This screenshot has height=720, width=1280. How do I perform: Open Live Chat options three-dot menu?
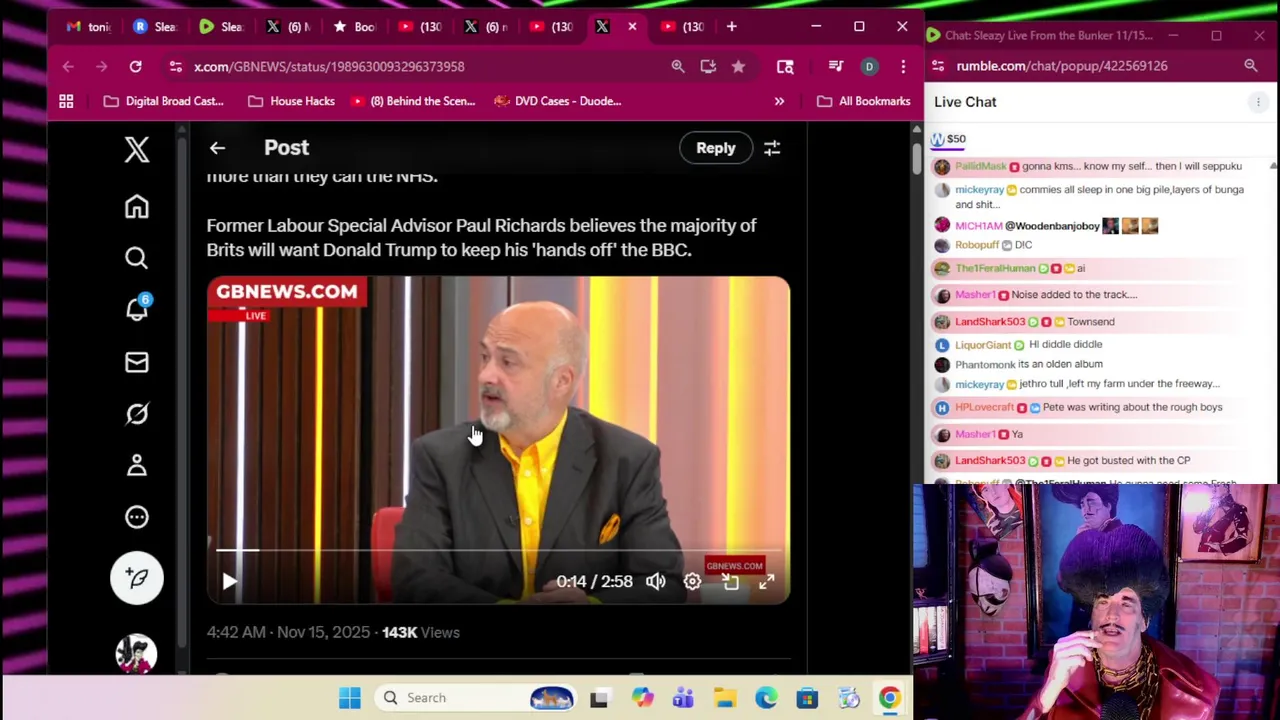point(1258,102)
